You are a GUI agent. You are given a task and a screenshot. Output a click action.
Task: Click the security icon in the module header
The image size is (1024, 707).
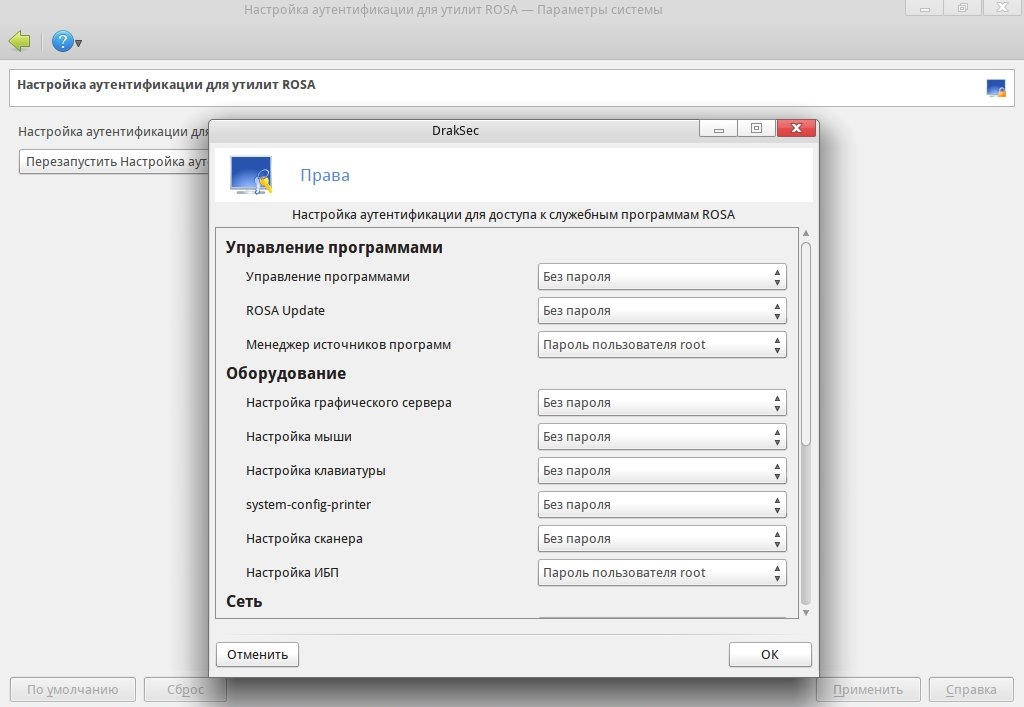[x=996, y=87]
